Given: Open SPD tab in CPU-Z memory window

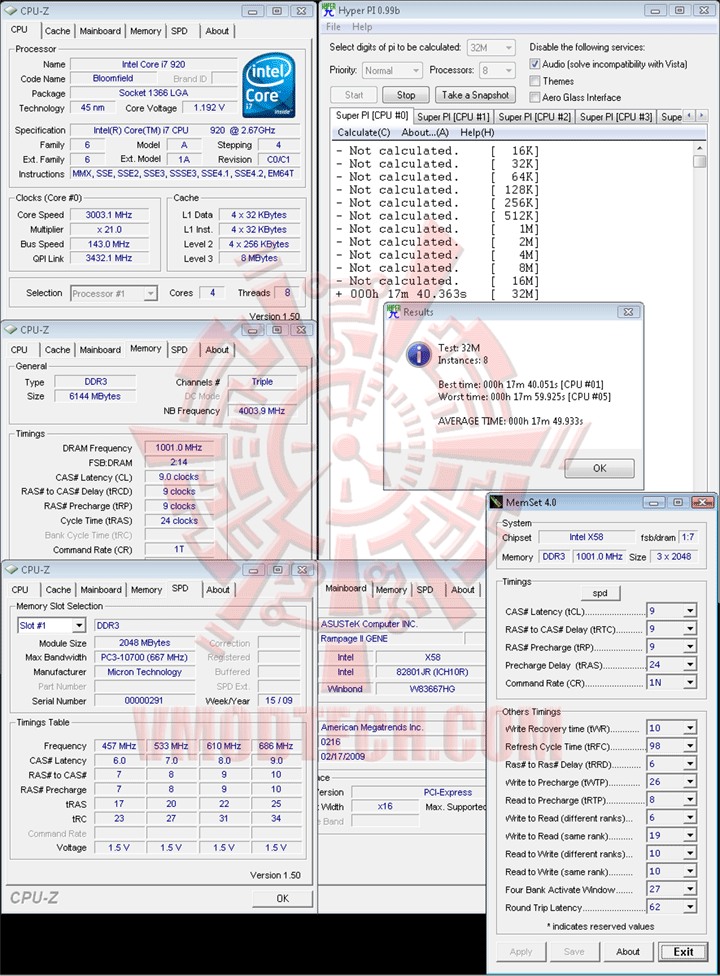Looking at the screenshot, I should (179, 350).
